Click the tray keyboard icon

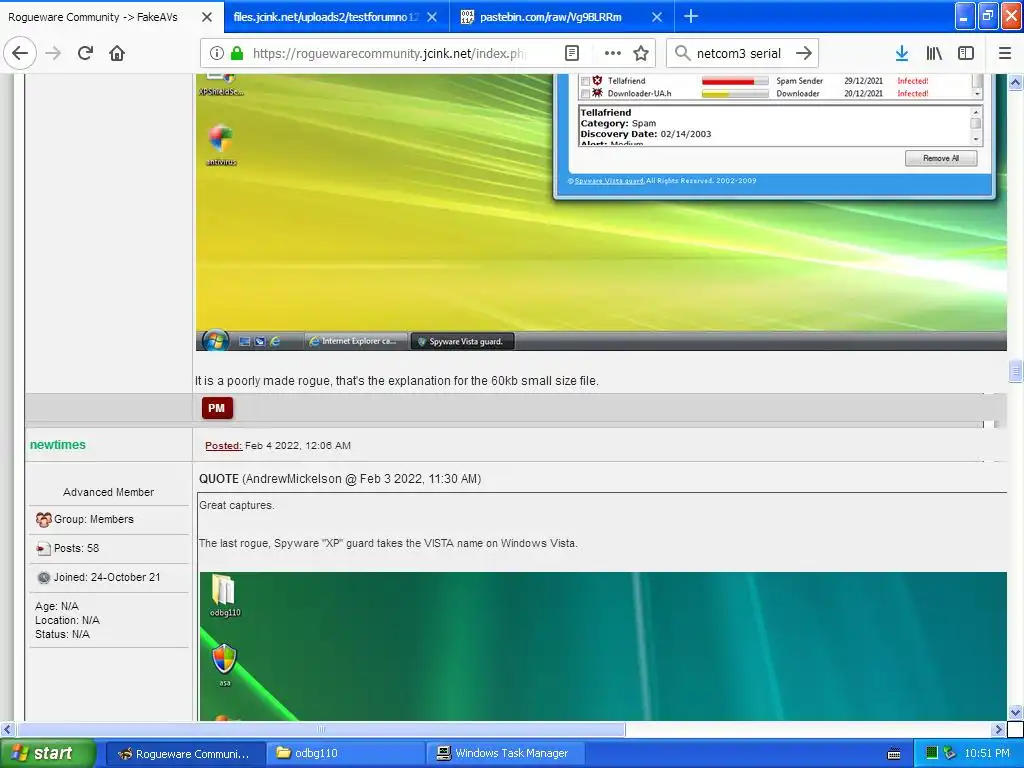(894, 754)
